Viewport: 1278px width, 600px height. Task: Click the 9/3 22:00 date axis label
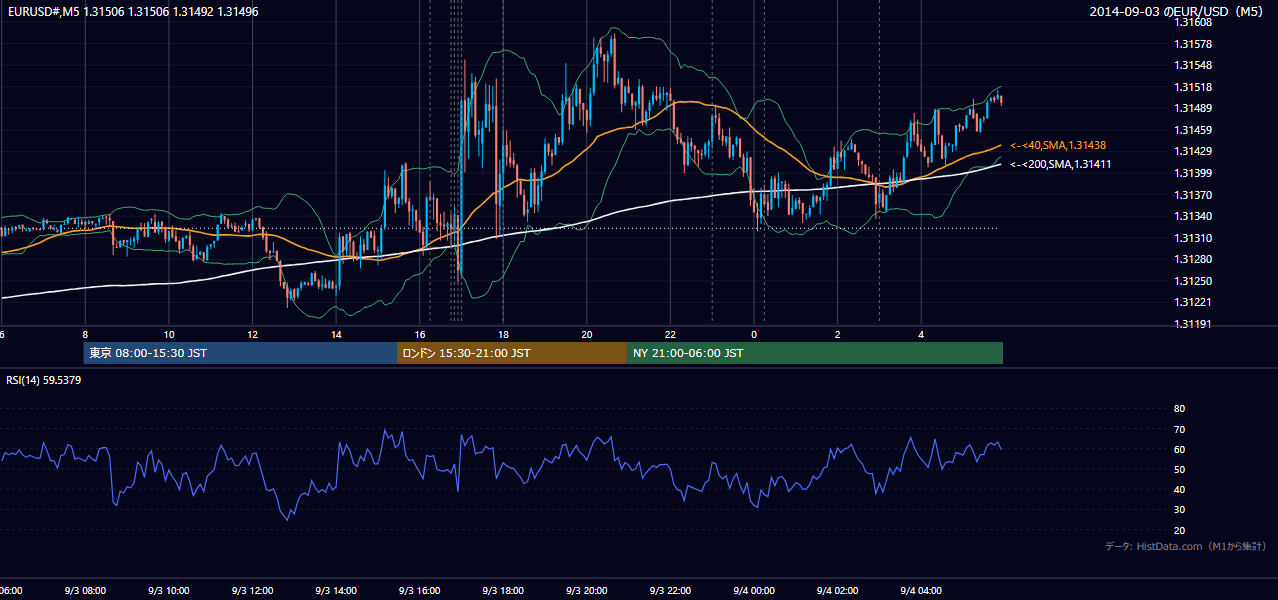[x=670, y=591]
